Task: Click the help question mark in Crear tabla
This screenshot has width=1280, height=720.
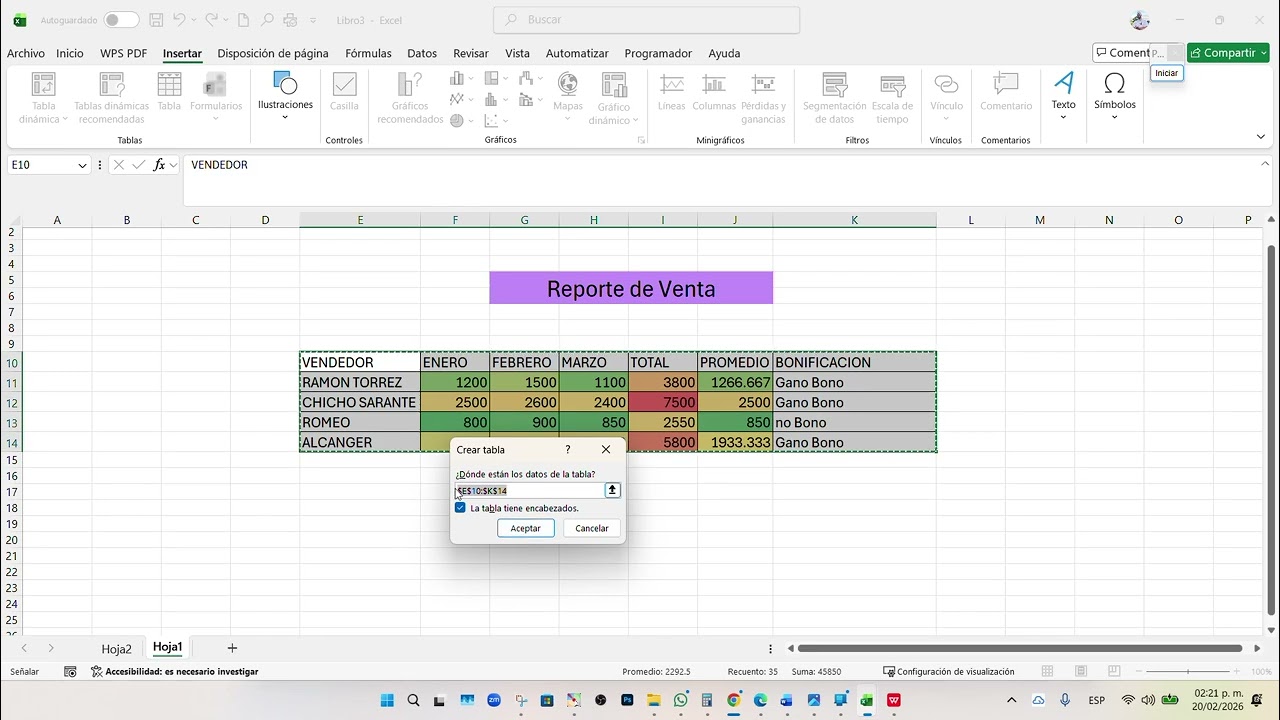Action: point(568,450)
